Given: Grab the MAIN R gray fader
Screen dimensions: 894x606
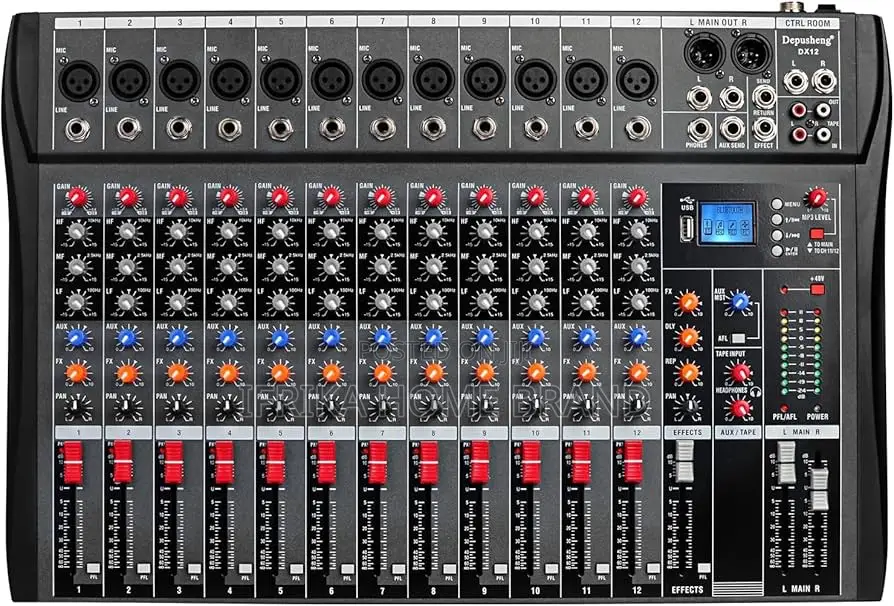Looking at the screenshot, I should coord(820,489).
